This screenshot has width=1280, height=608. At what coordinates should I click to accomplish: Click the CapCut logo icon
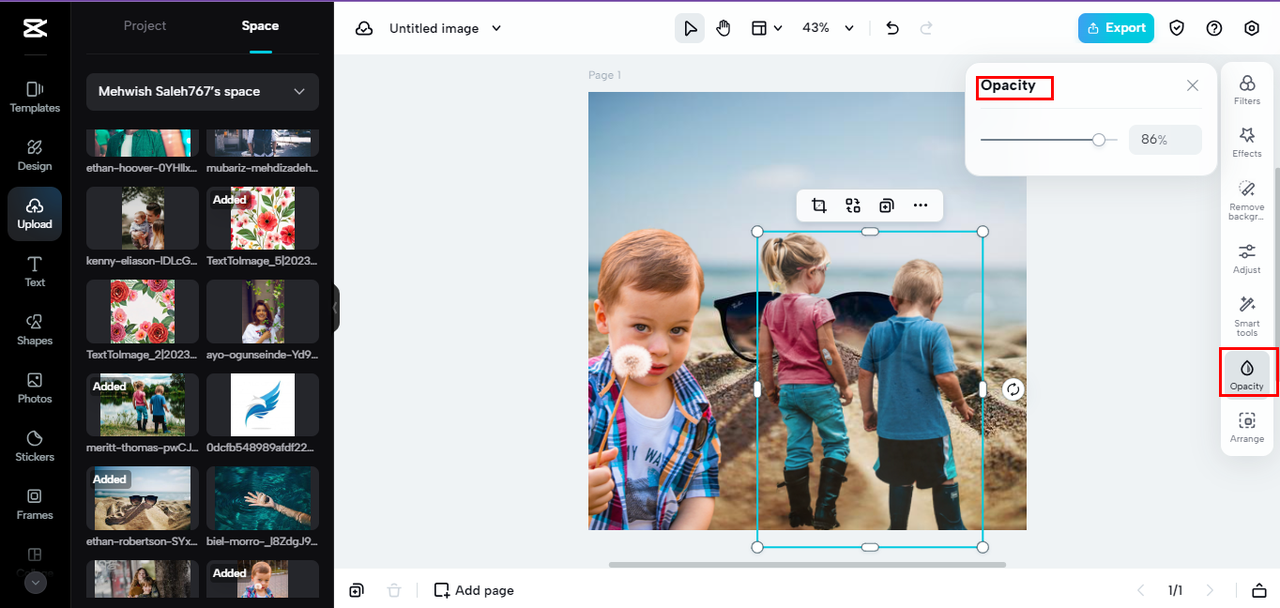coord(35,28)
